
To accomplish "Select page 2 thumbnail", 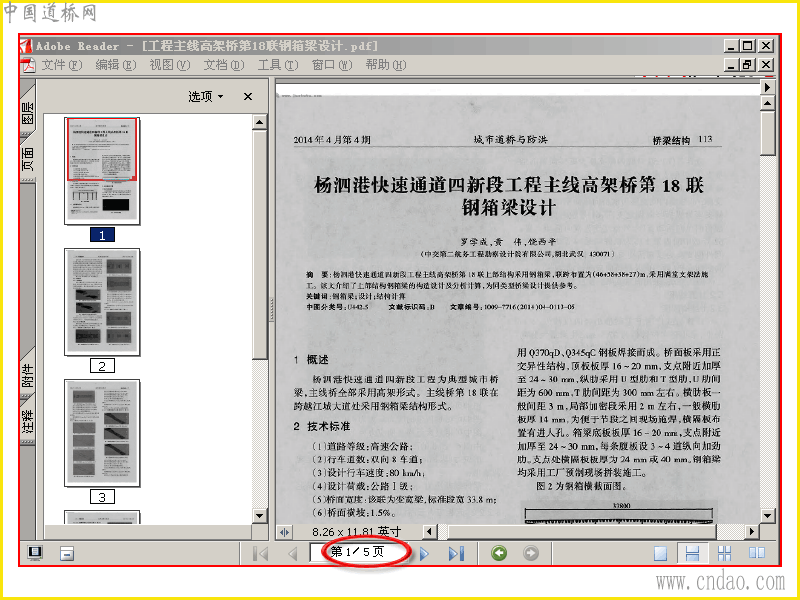I will coord(102,302).
